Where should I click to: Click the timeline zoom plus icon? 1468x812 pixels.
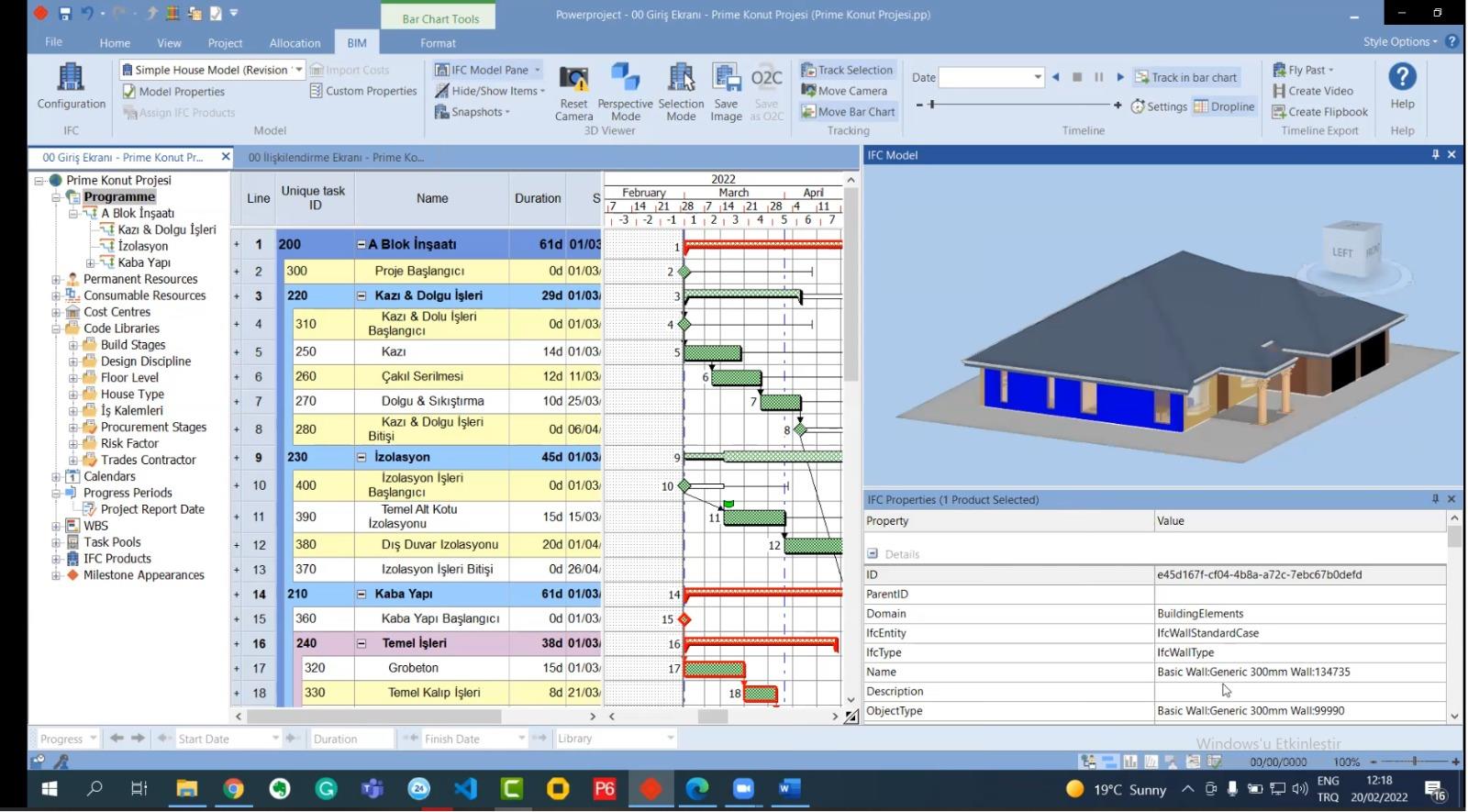coord(1118,106)
